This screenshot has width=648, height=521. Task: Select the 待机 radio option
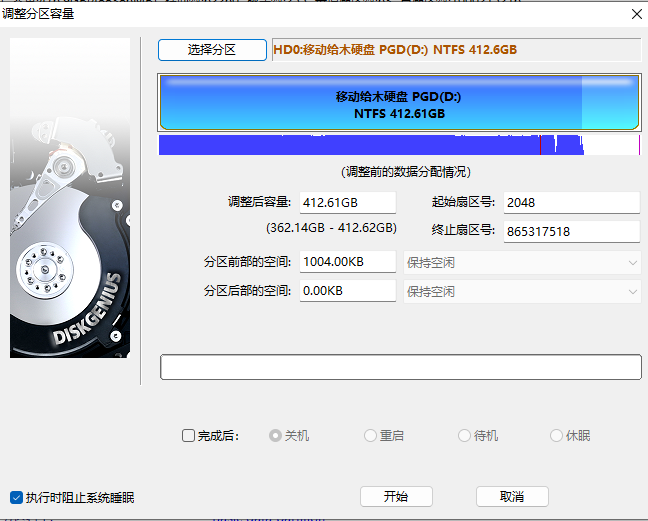(x=464, y=436)
